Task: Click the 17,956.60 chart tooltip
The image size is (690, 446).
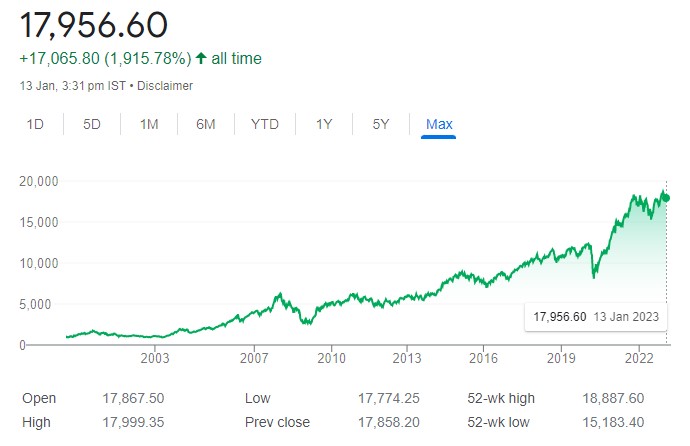Action: tap(596, 317)
